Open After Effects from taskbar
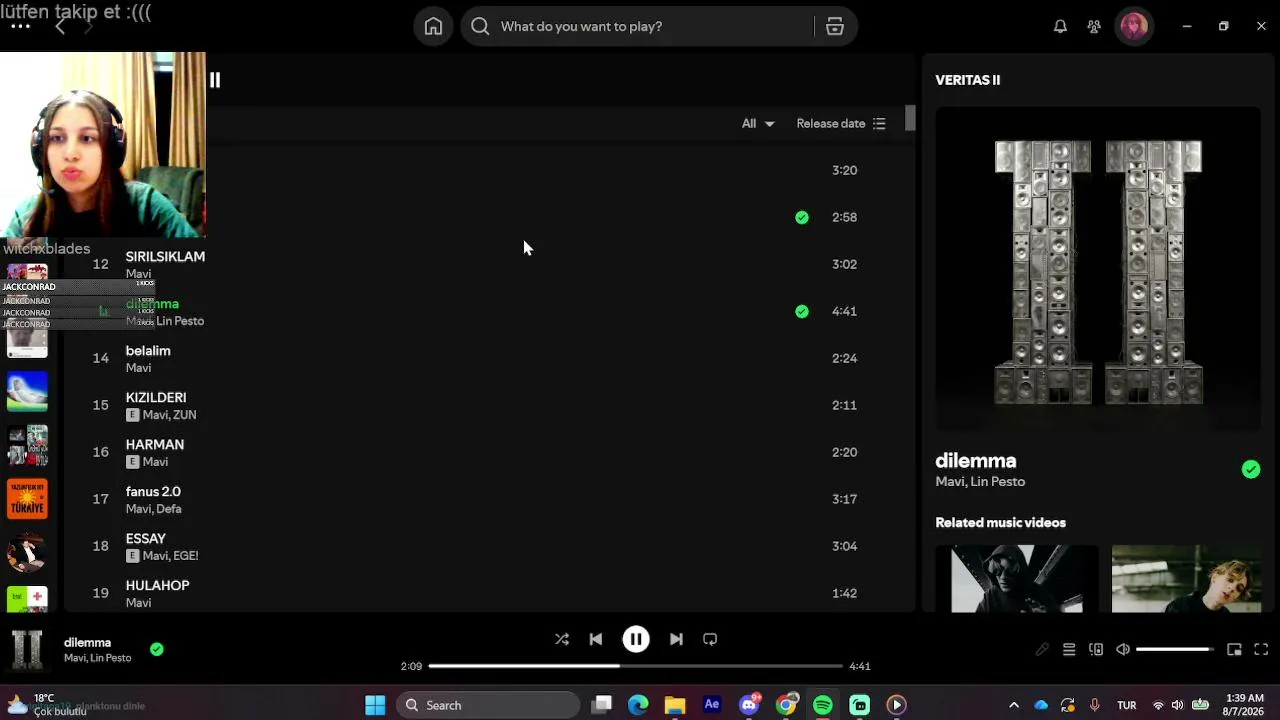The height and width of the screenshot is (720, 1280). pos(712,705)
